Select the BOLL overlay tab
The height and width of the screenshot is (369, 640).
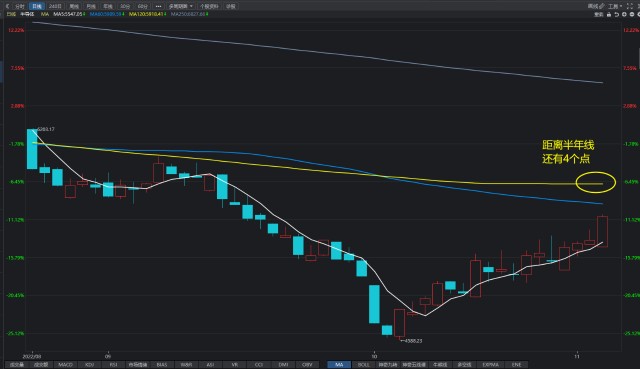pyautogui.click(x=363, y=365)
